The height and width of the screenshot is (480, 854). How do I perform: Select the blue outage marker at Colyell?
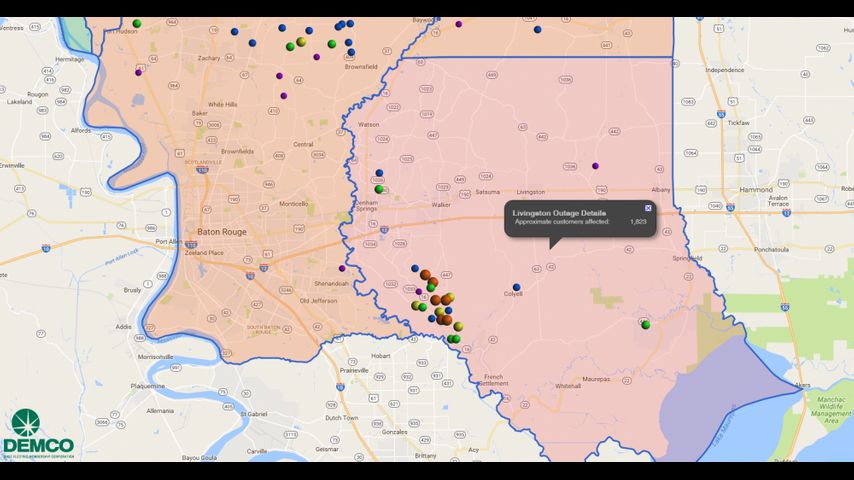coord(516,287)
